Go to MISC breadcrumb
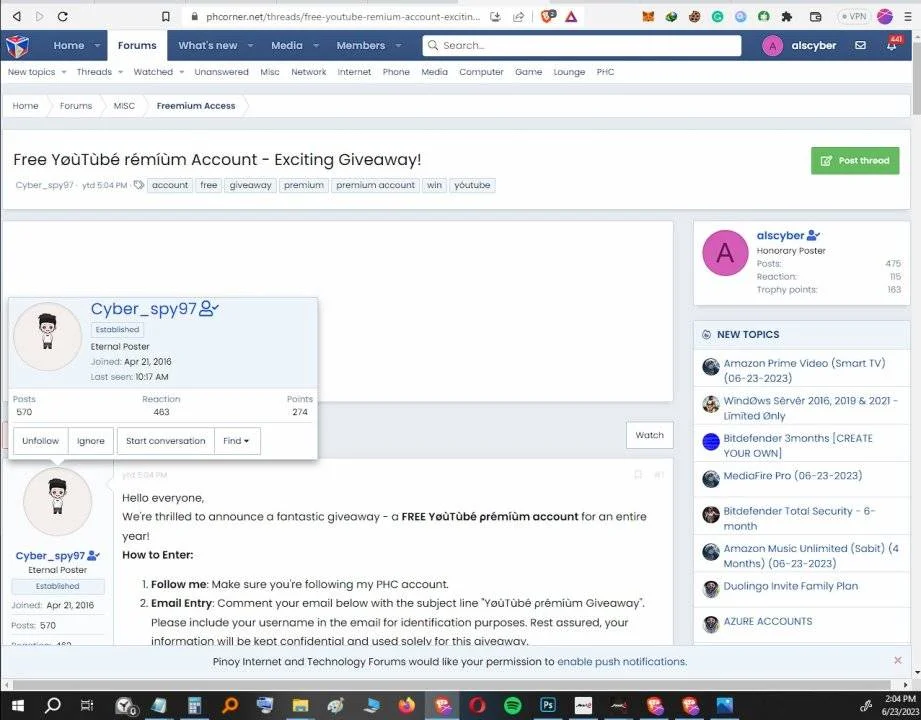The width and height of the screenshot is (921, 720). point(124,106)
